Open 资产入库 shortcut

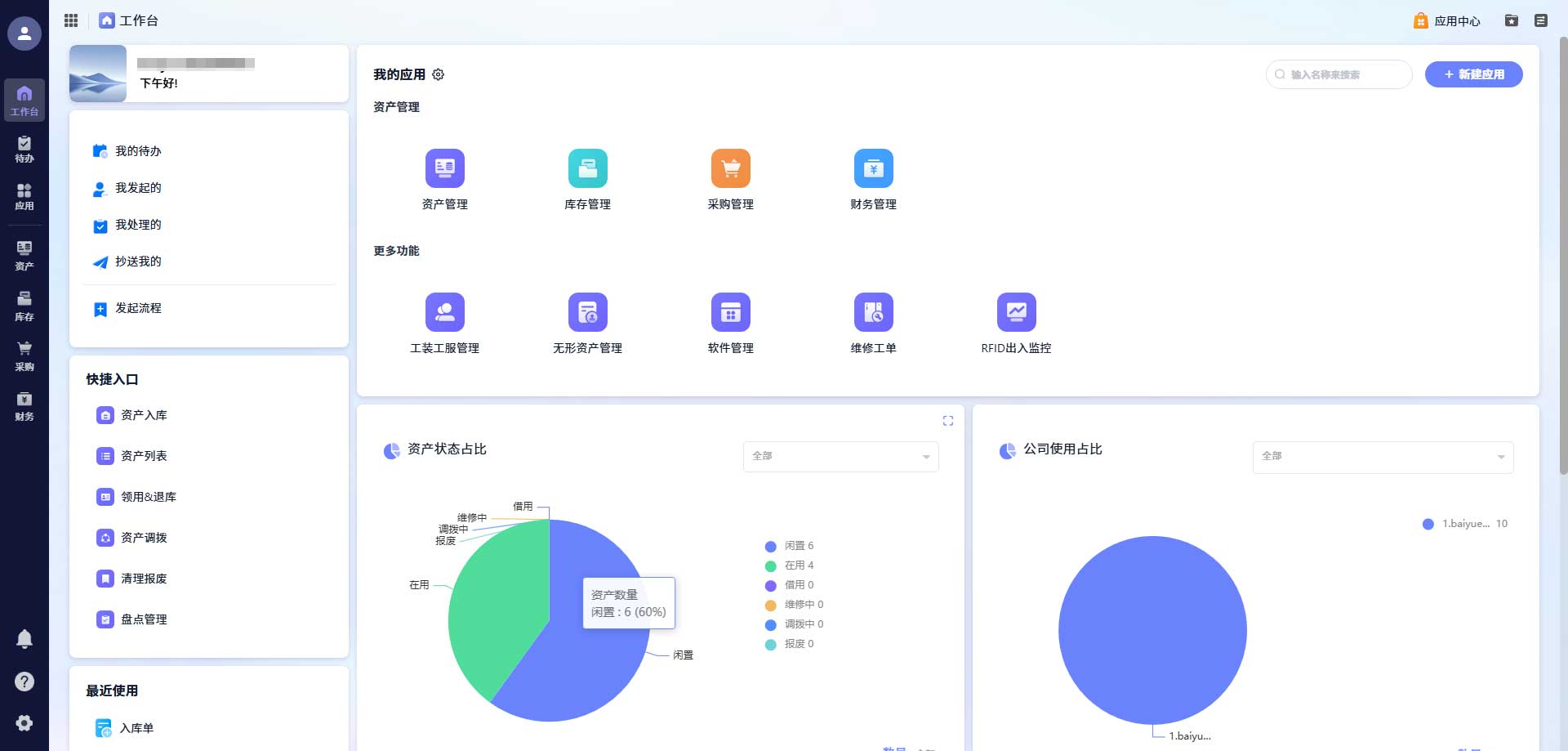pyautogui.click(x=132, y=415)
